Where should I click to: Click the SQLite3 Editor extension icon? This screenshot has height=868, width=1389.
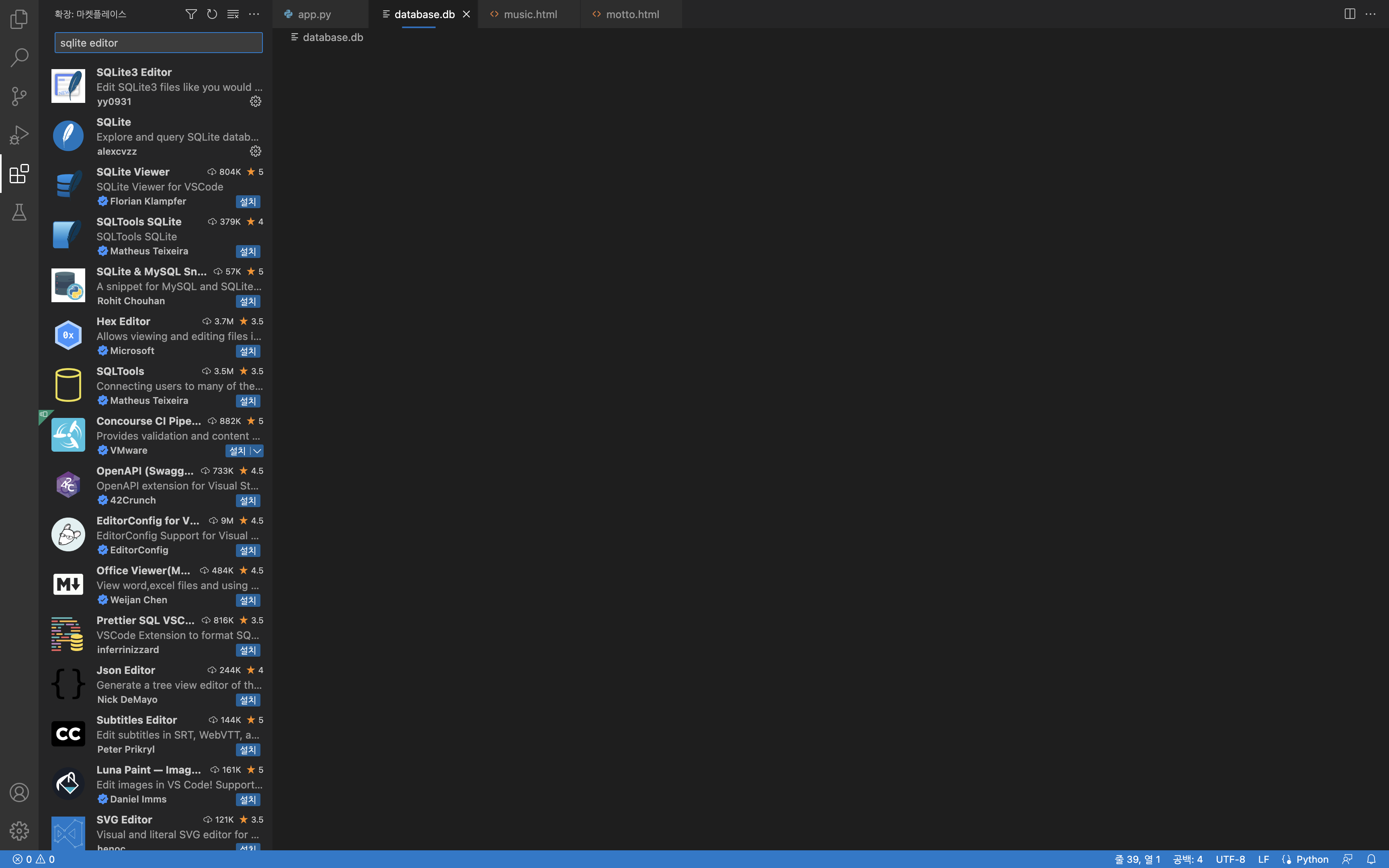tap(68, 86)
